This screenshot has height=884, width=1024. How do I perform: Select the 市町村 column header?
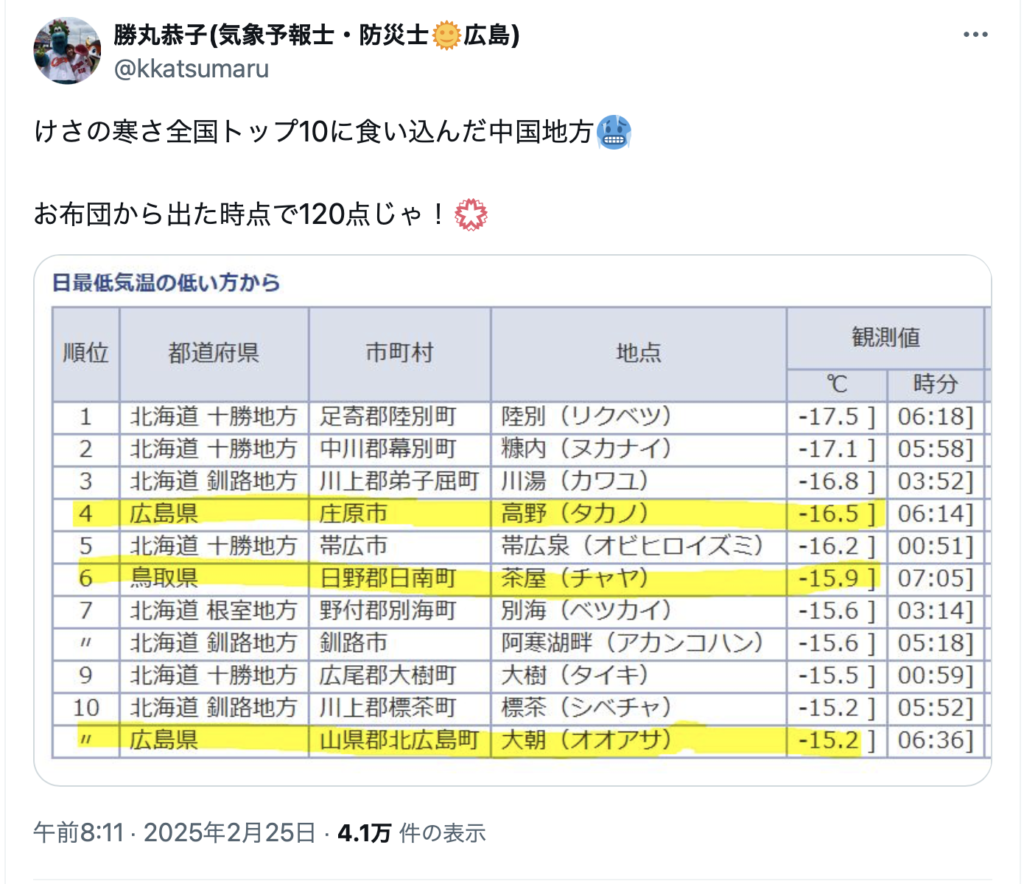(399, 353)
